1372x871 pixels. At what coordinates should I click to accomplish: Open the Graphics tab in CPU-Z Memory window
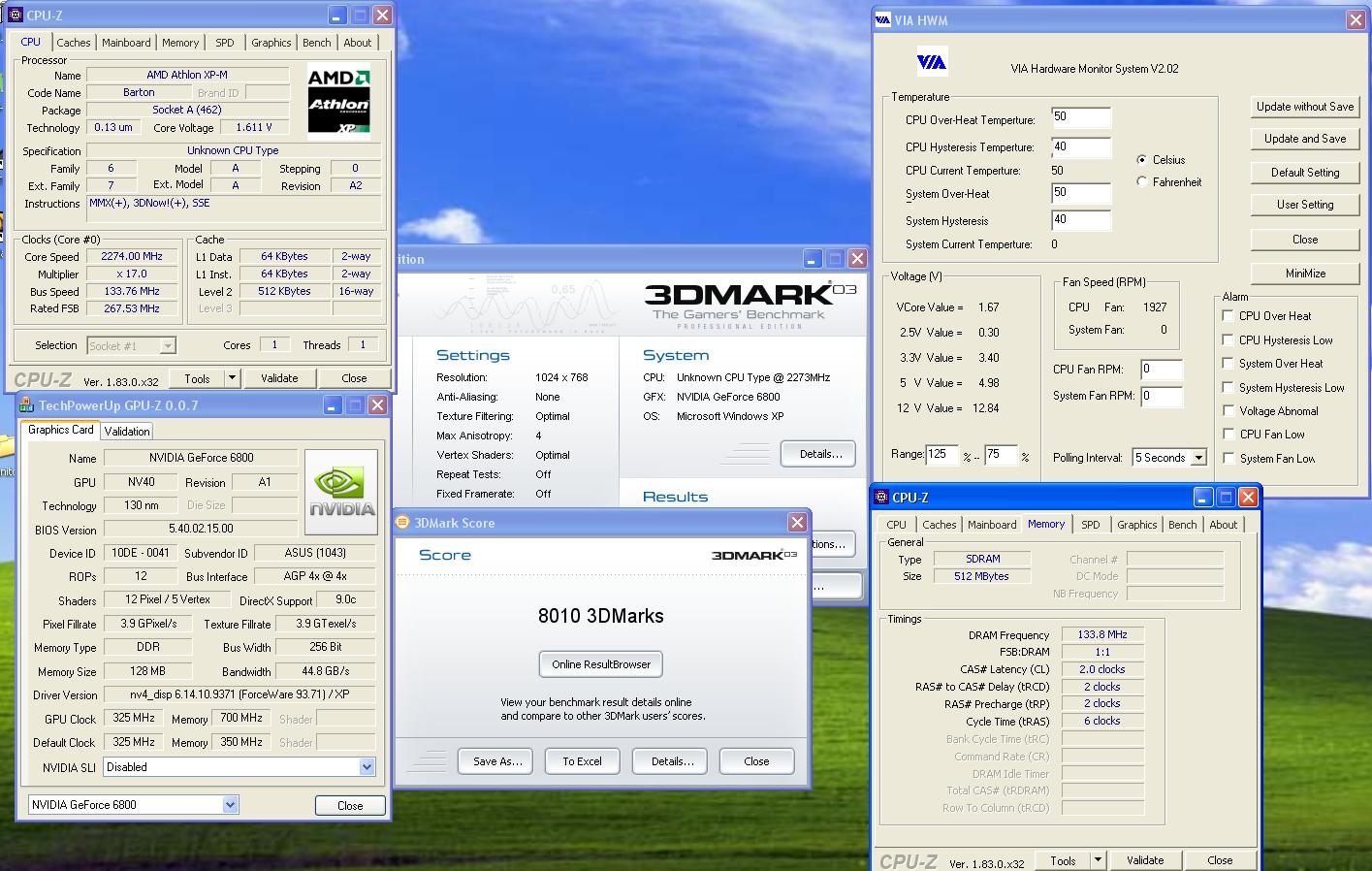click(1136, 525)
